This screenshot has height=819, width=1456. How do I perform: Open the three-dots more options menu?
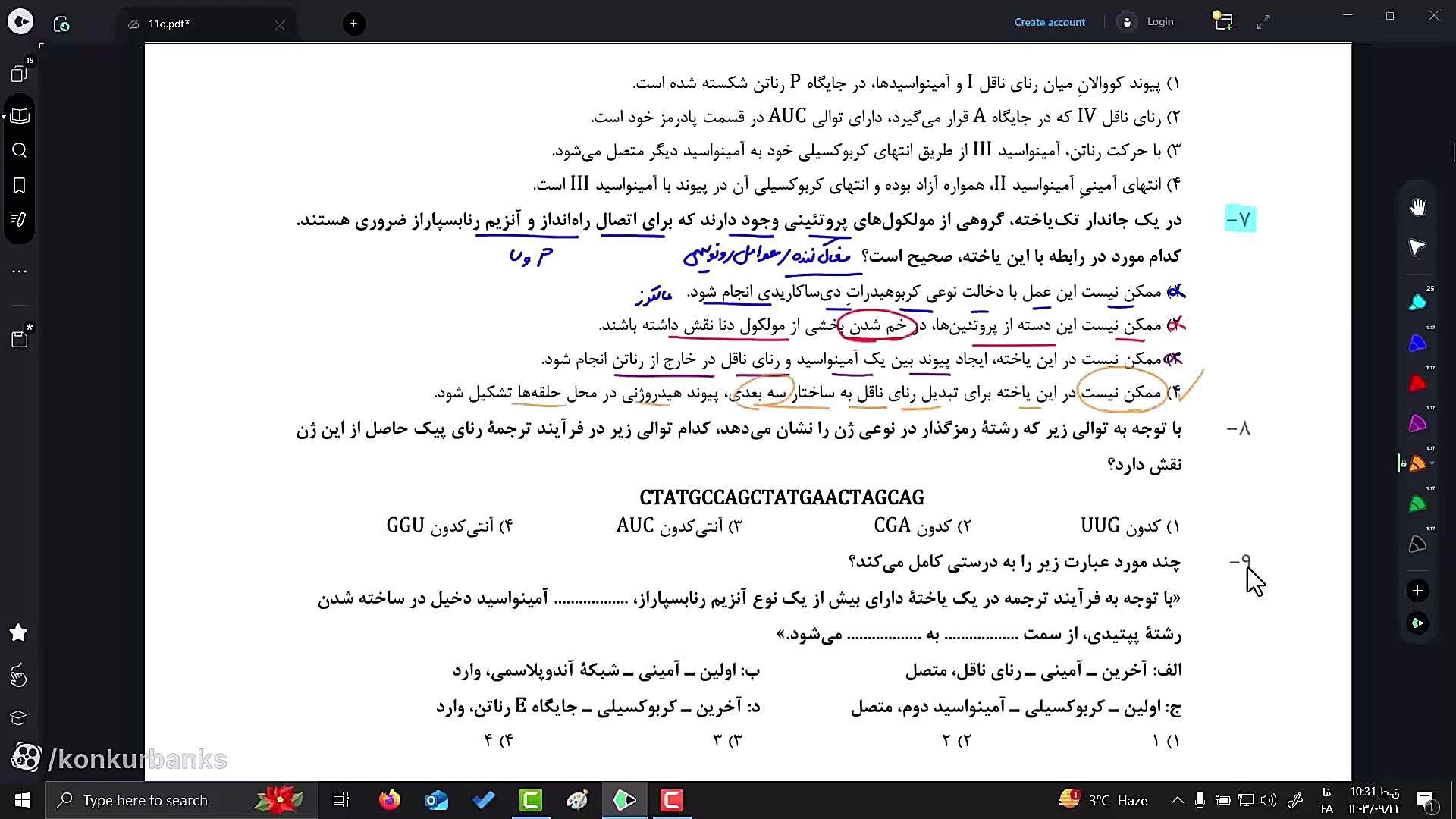[20, 271]
